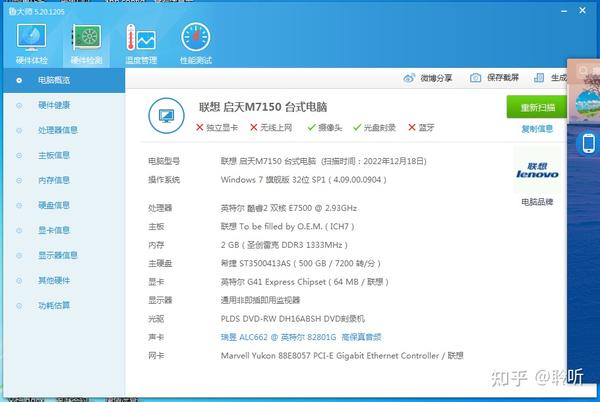The width and height of the screenshot is (600, 402).
Task: Click the green check beside 摄像头
Action: click(x=311, y=127)
